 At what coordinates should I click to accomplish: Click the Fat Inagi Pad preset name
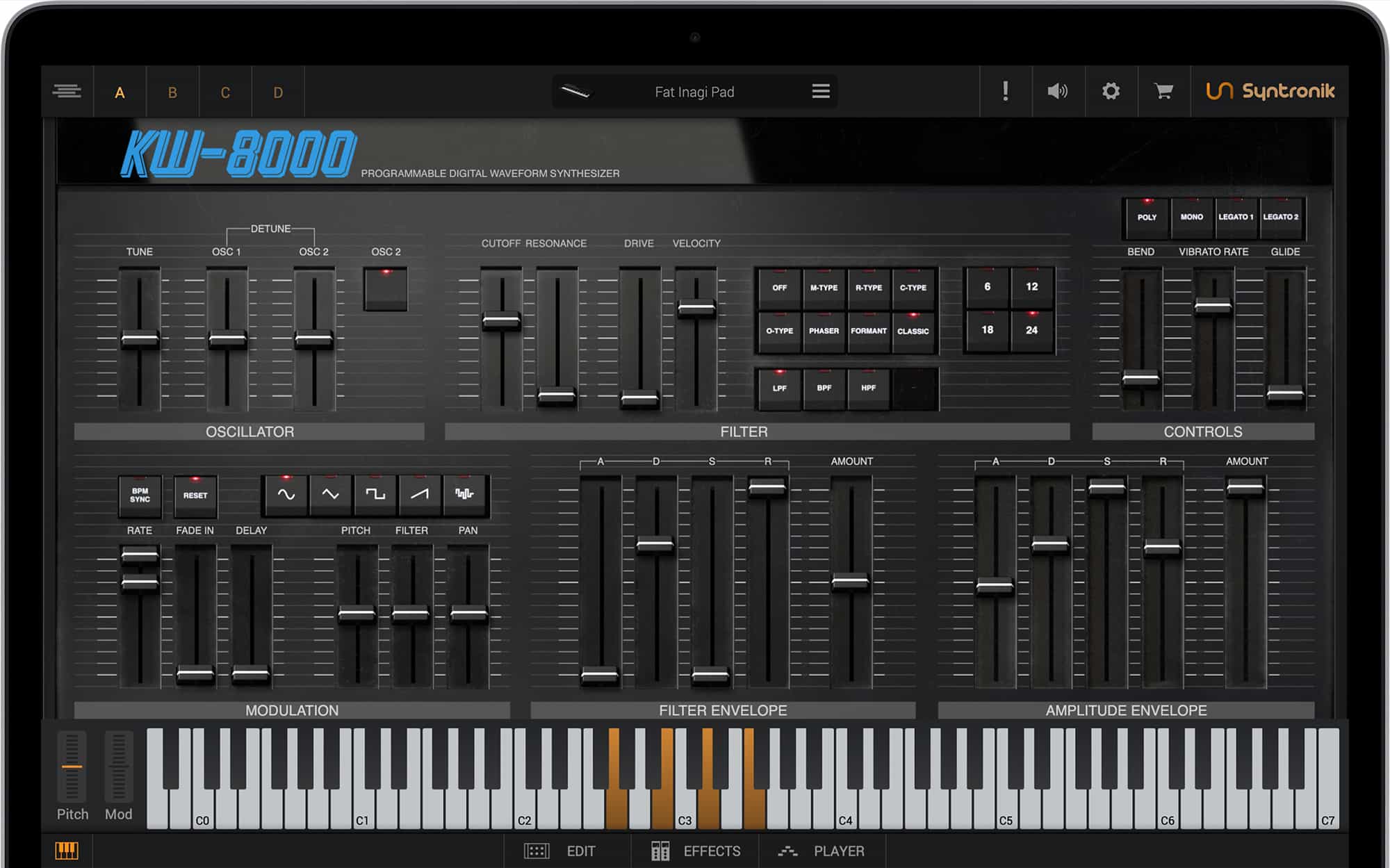point(694,92)
